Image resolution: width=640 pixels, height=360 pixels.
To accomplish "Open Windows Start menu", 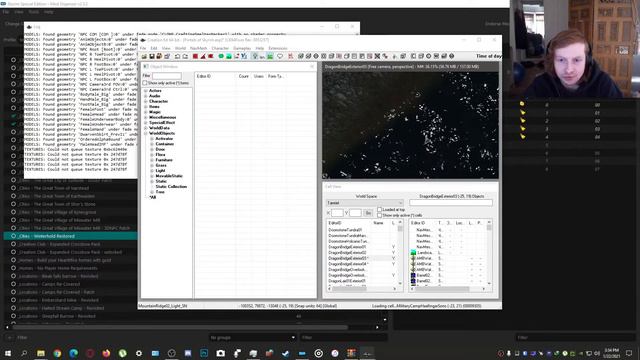I will pos(7,353).
